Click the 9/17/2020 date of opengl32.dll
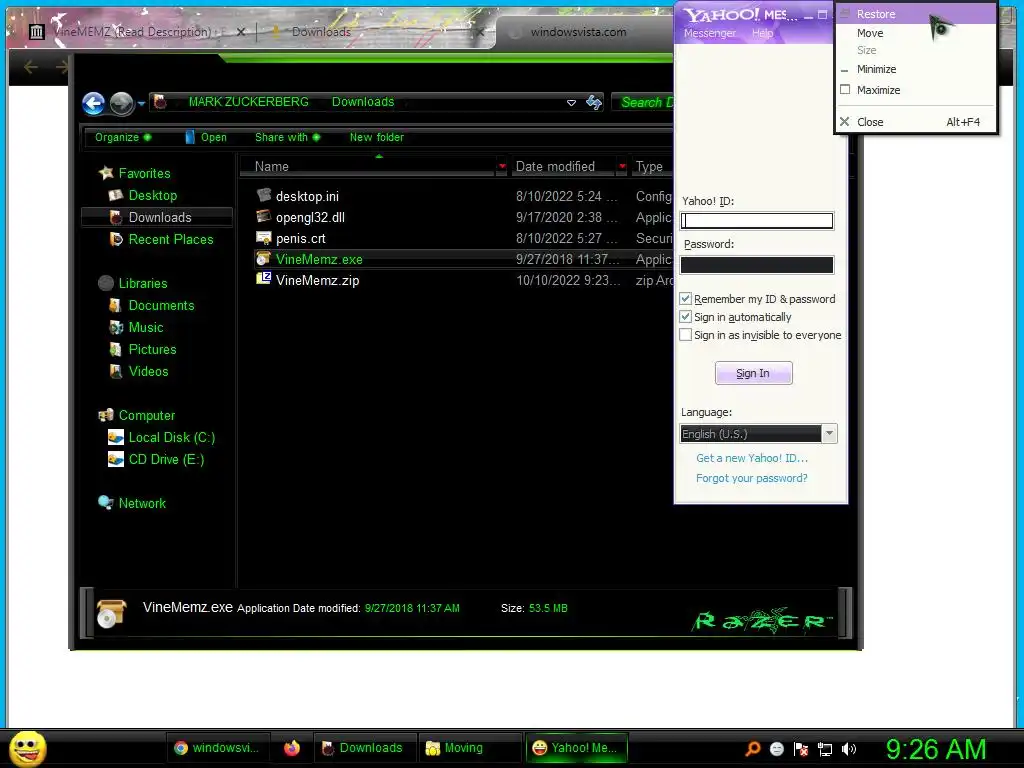 point(566,217)
